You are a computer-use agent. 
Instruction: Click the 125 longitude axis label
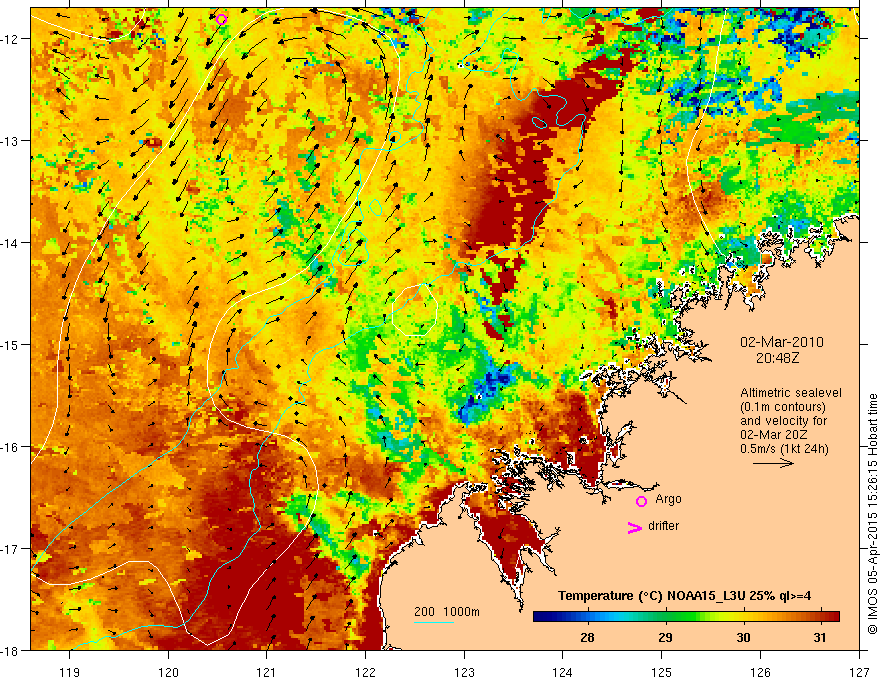click(x=661, y=672)
